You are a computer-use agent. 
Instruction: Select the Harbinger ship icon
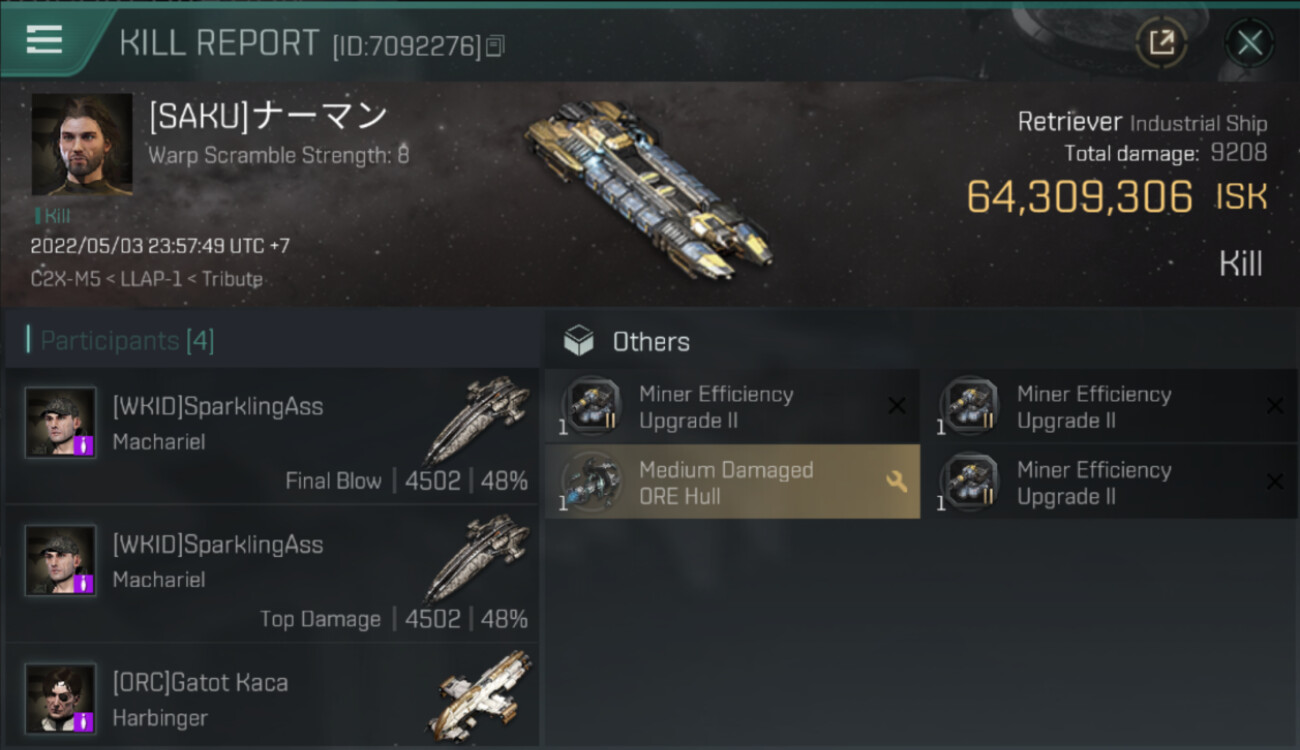click(484, 695)
